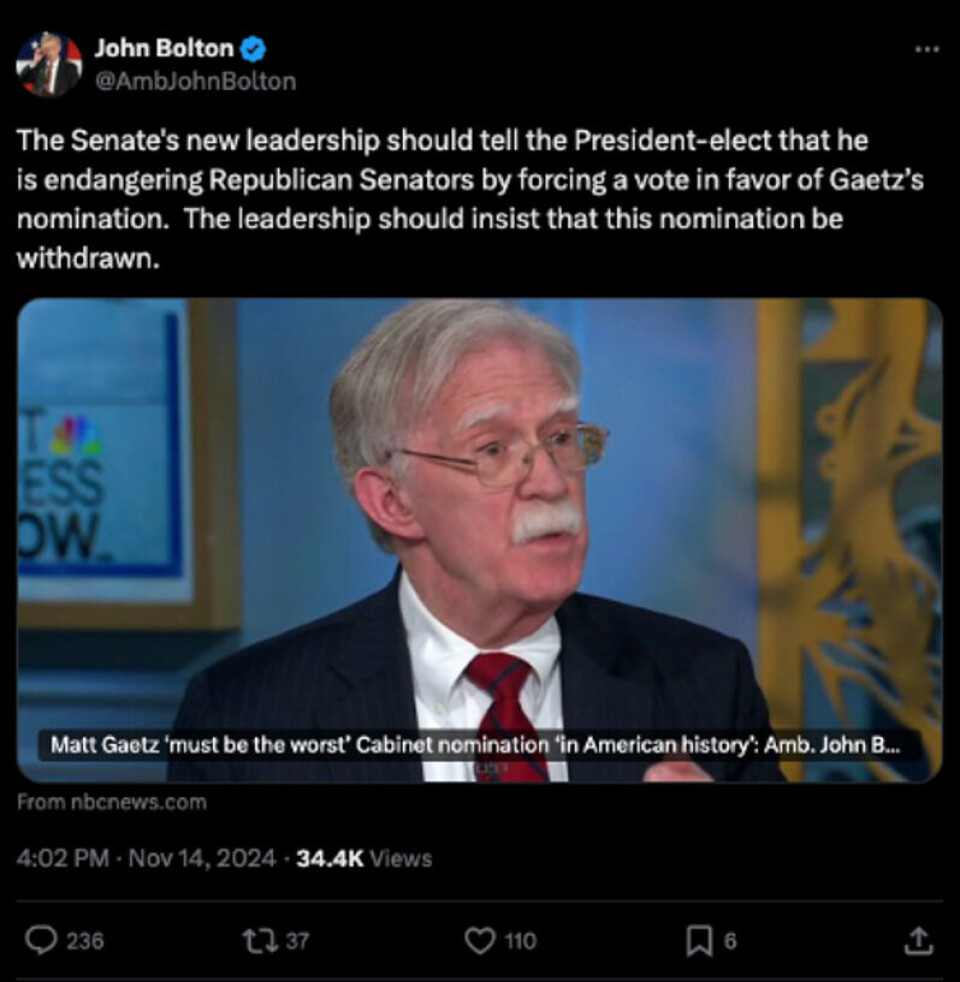View the 34.4K Views analytics
Screen dimensions: 960x982
pos(364,858)
